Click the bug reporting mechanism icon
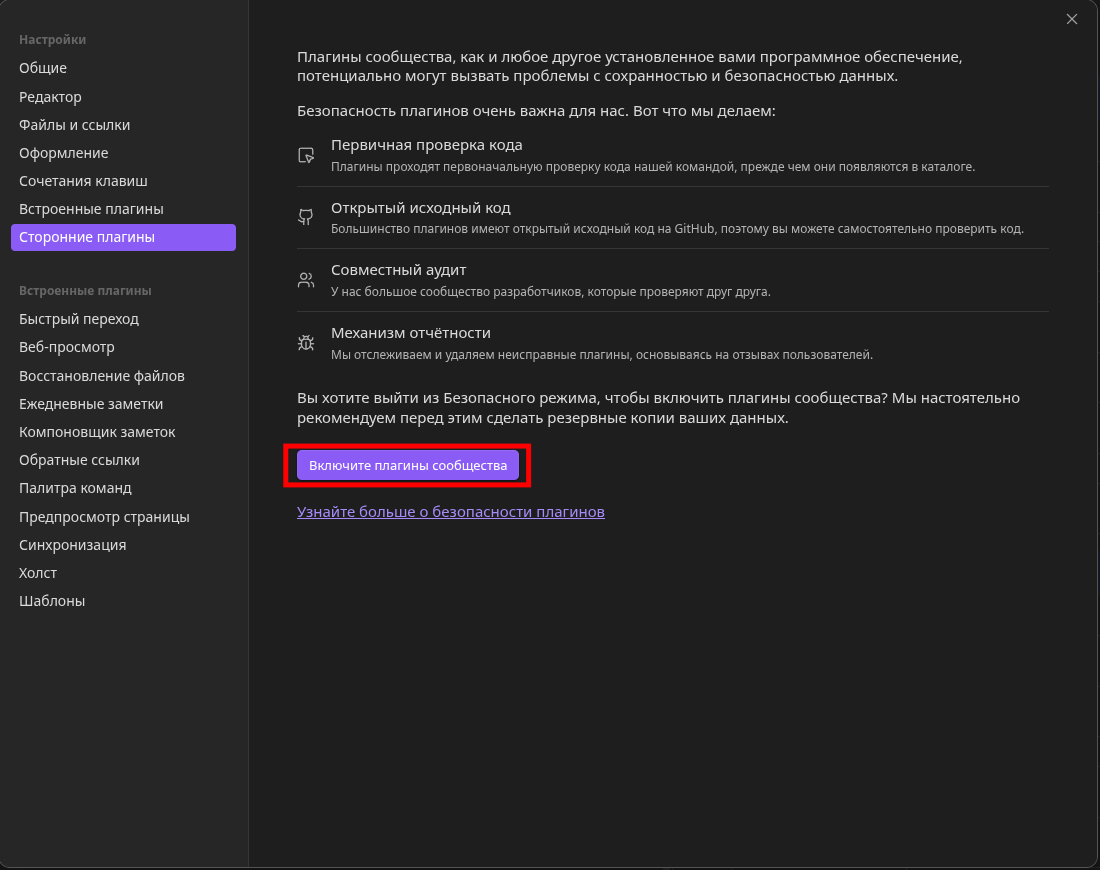 [306, 342]
